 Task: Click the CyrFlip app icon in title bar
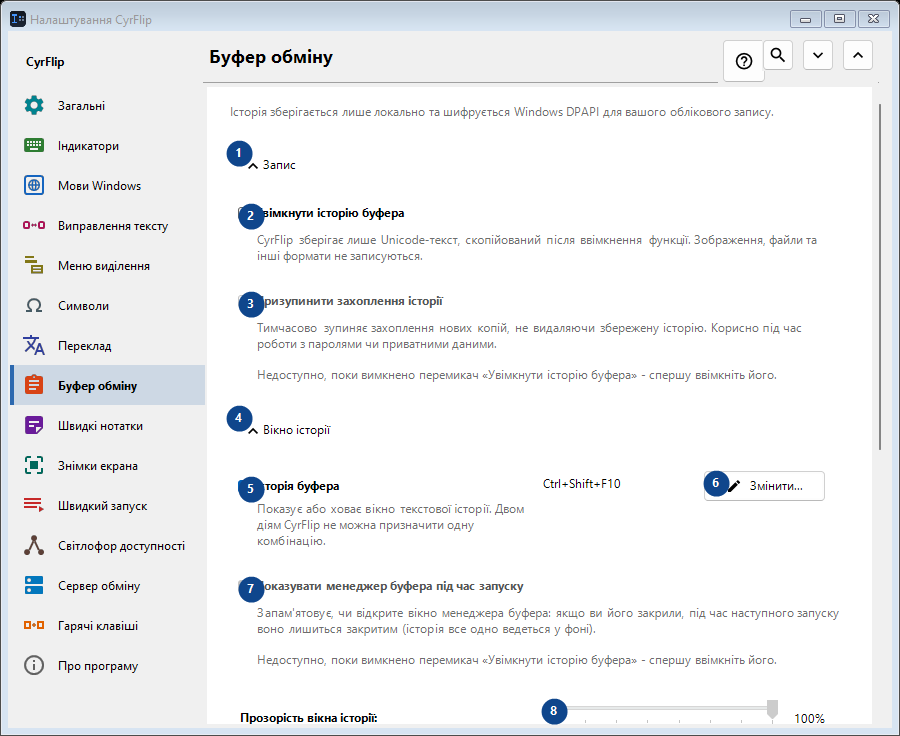pyautogui.click(x=18, y=19)
